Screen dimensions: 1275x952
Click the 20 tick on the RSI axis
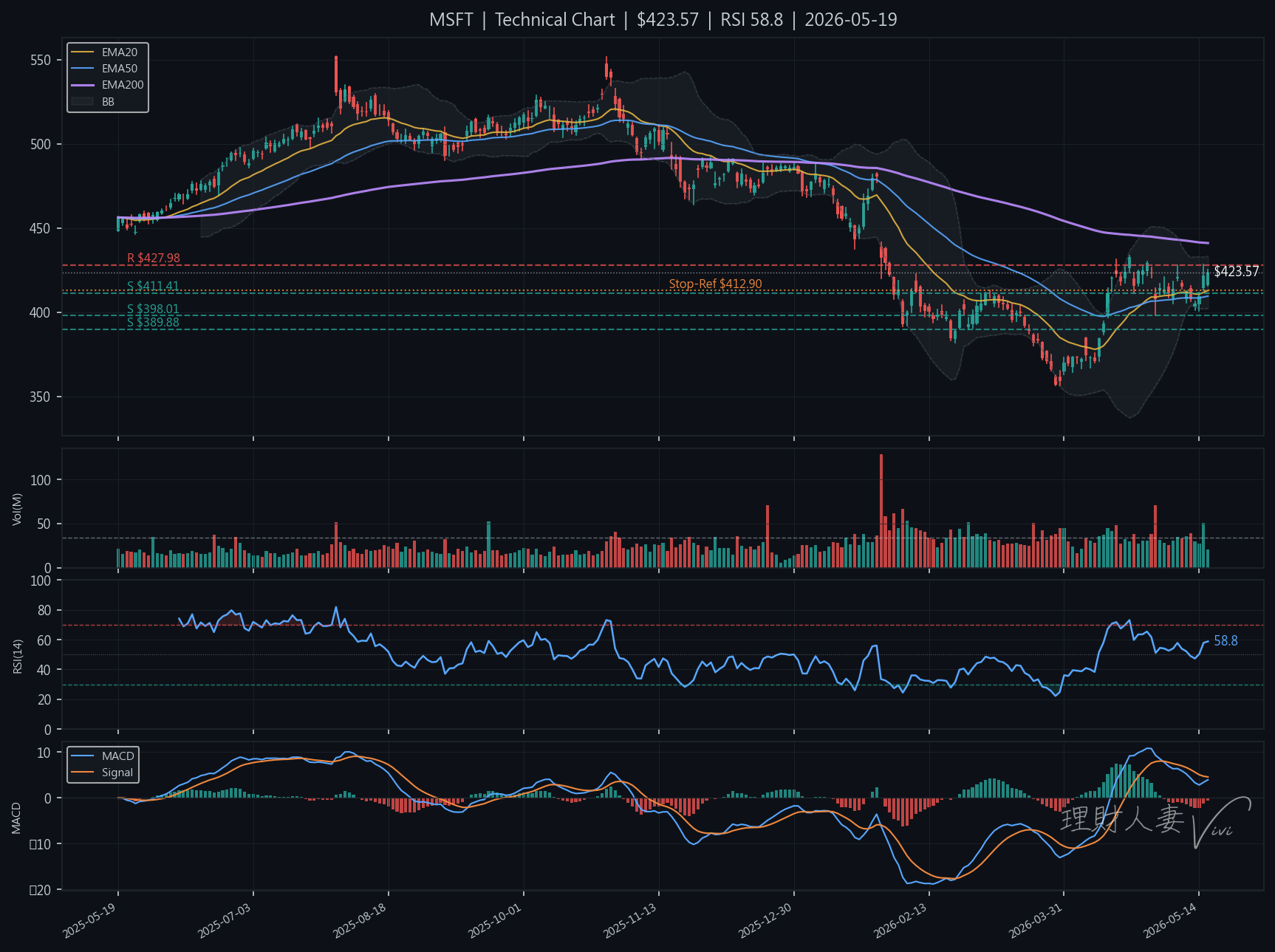point(44,700)
